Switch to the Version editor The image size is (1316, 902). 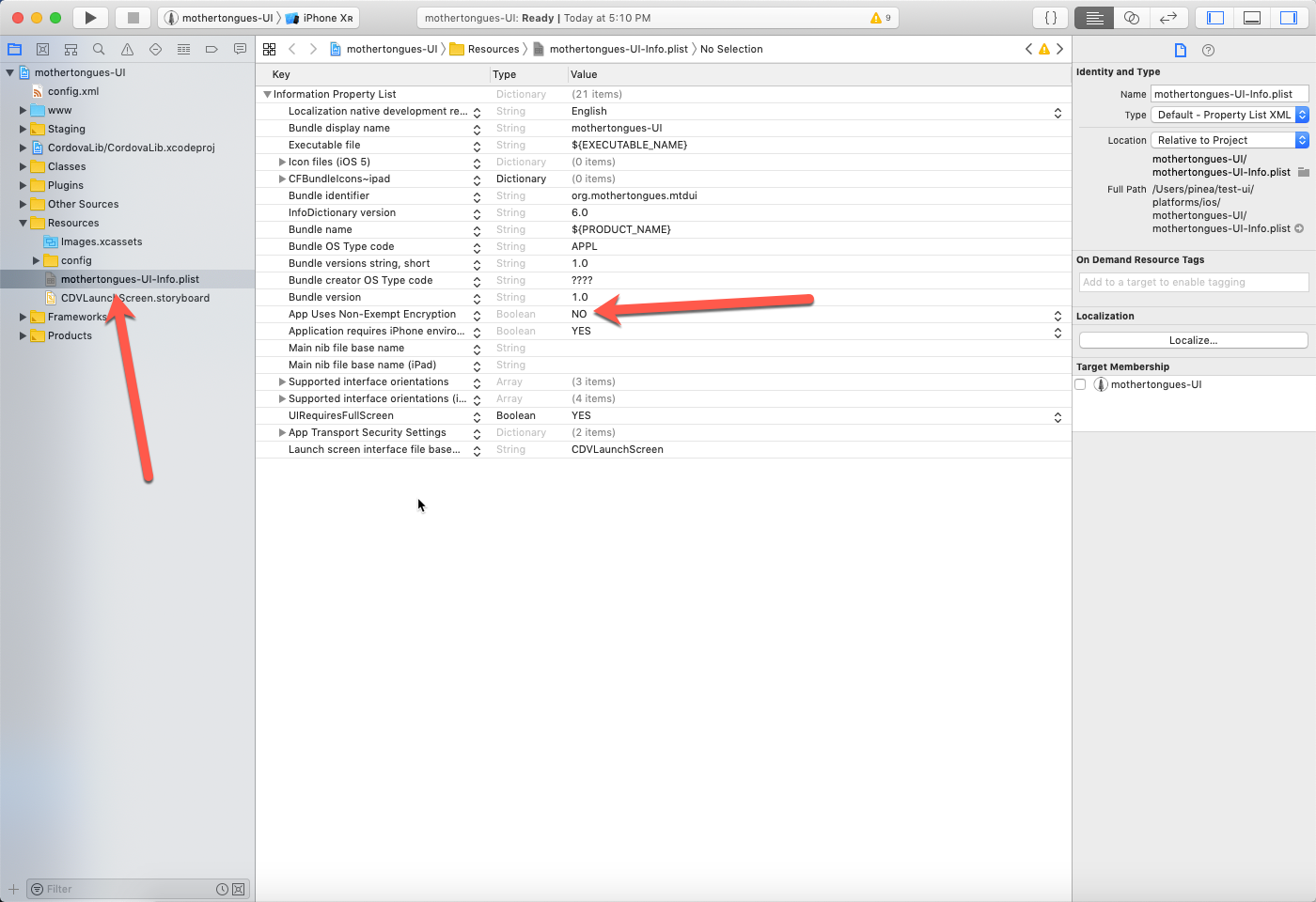1168,18
